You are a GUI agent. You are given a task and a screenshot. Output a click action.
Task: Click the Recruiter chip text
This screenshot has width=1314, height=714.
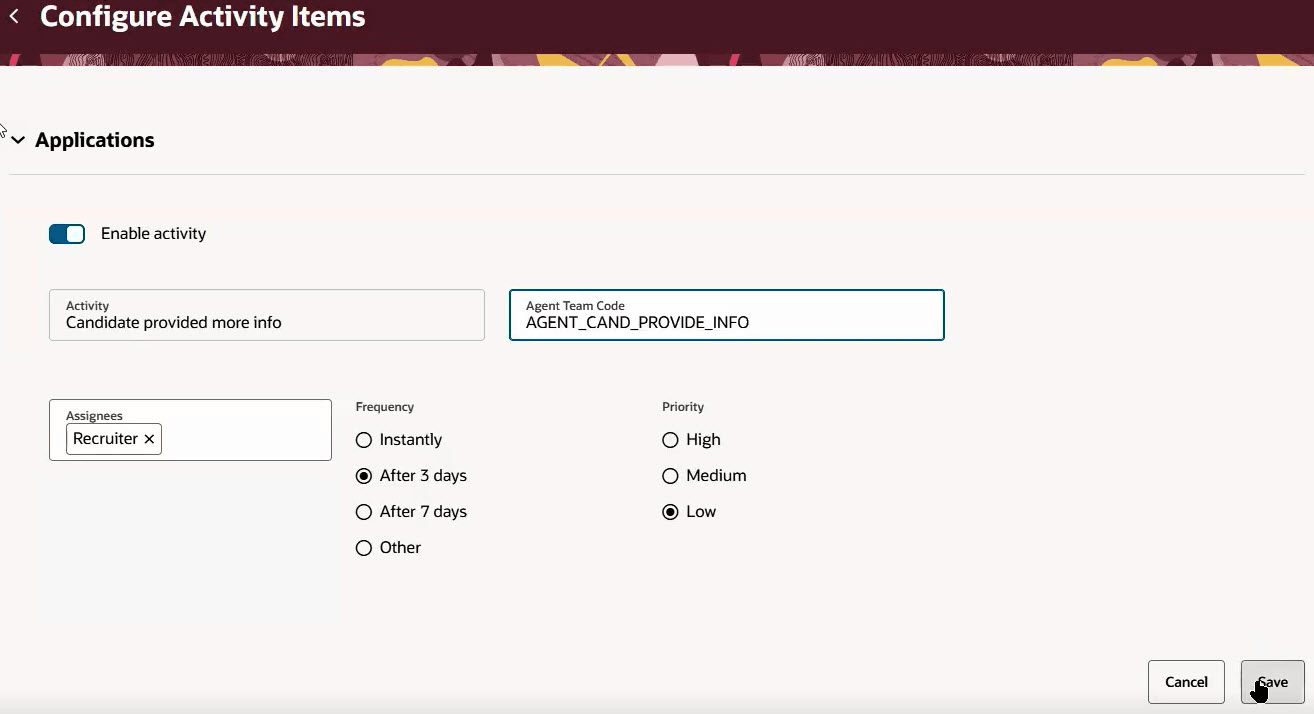point(105,439)
